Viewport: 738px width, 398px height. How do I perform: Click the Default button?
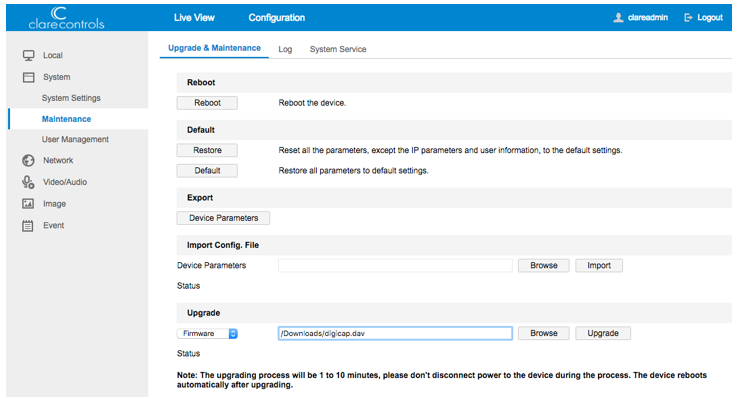click(x=207, y=171)
